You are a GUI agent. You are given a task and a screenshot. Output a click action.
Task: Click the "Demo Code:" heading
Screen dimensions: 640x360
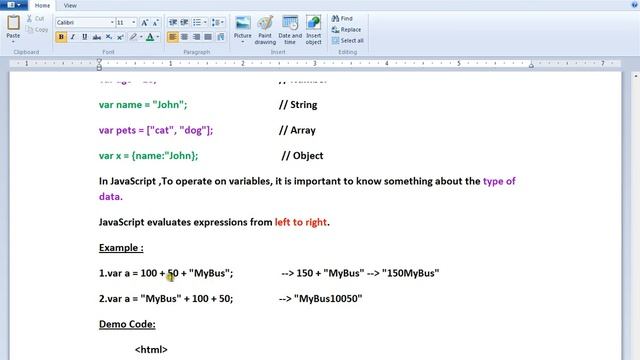click(127, 324)
